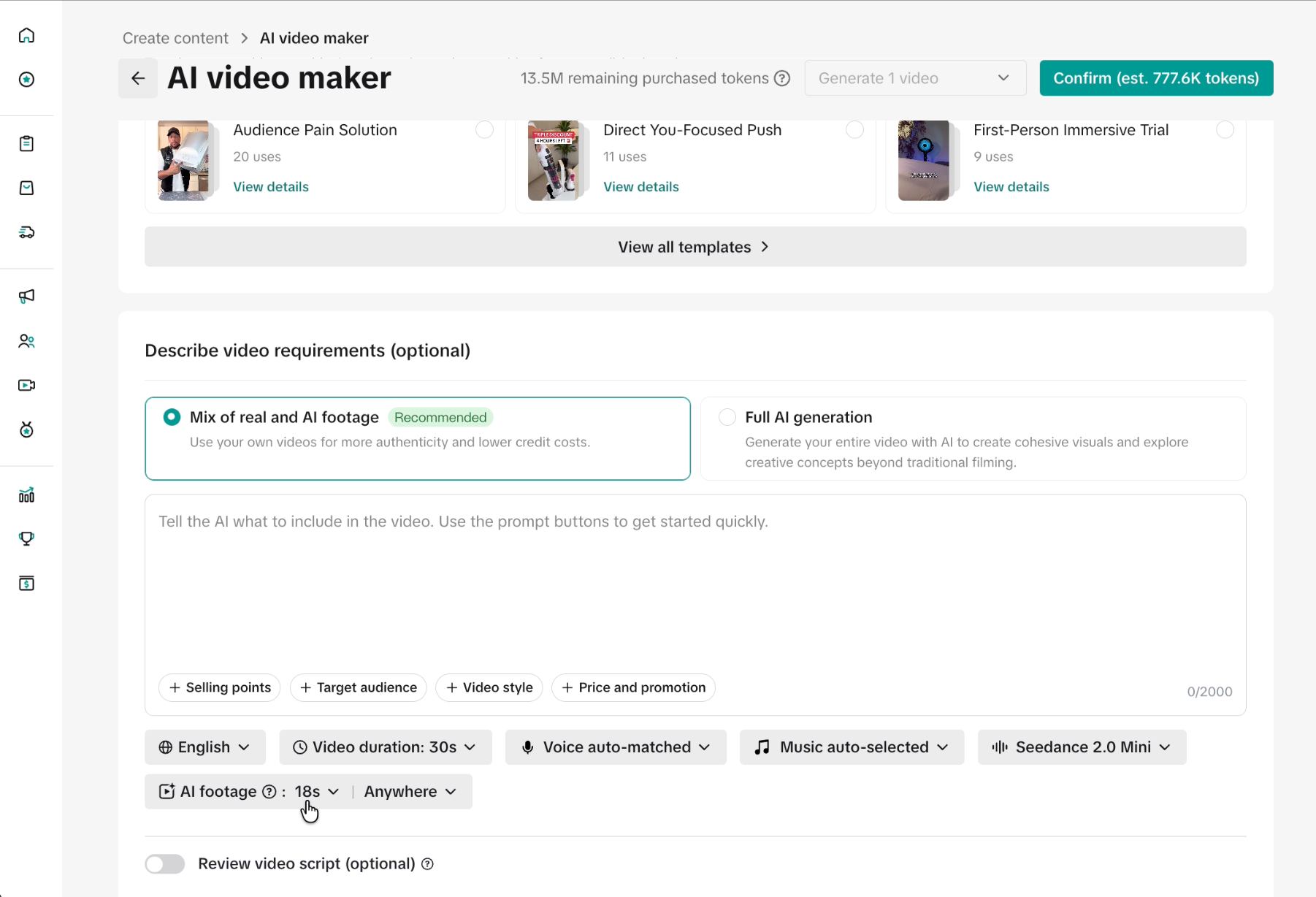Open the dollar finance sidebar icon
The image size is (1316, 897).
point(26,583)
